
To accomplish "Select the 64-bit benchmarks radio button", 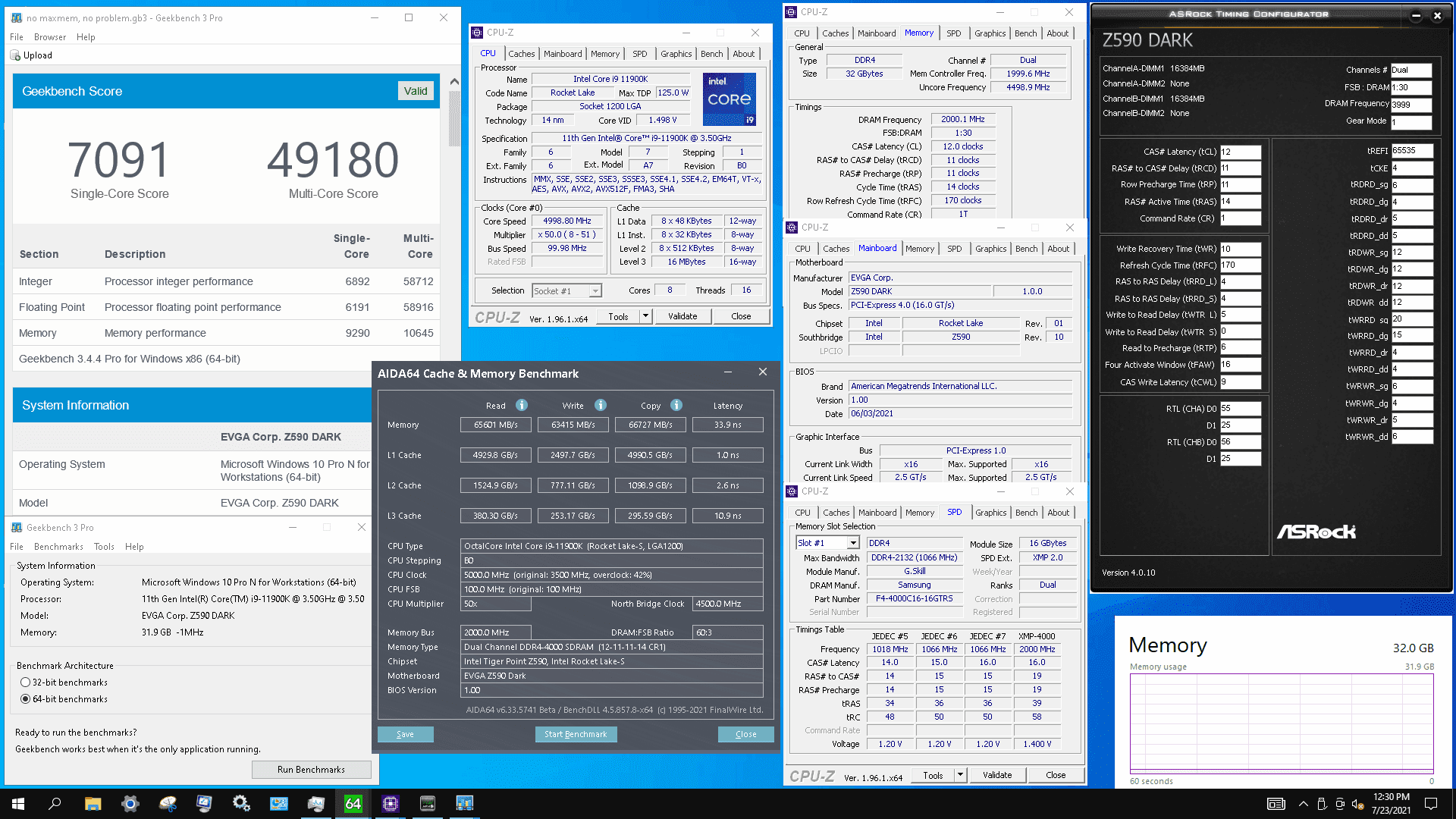I will tap(26, 699).
